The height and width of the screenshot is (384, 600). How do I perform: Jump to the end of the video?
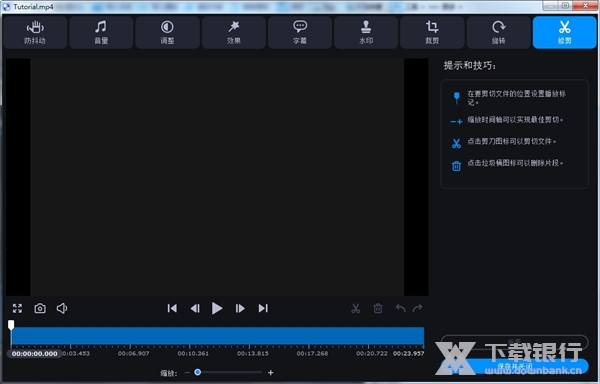coord(263,308)
